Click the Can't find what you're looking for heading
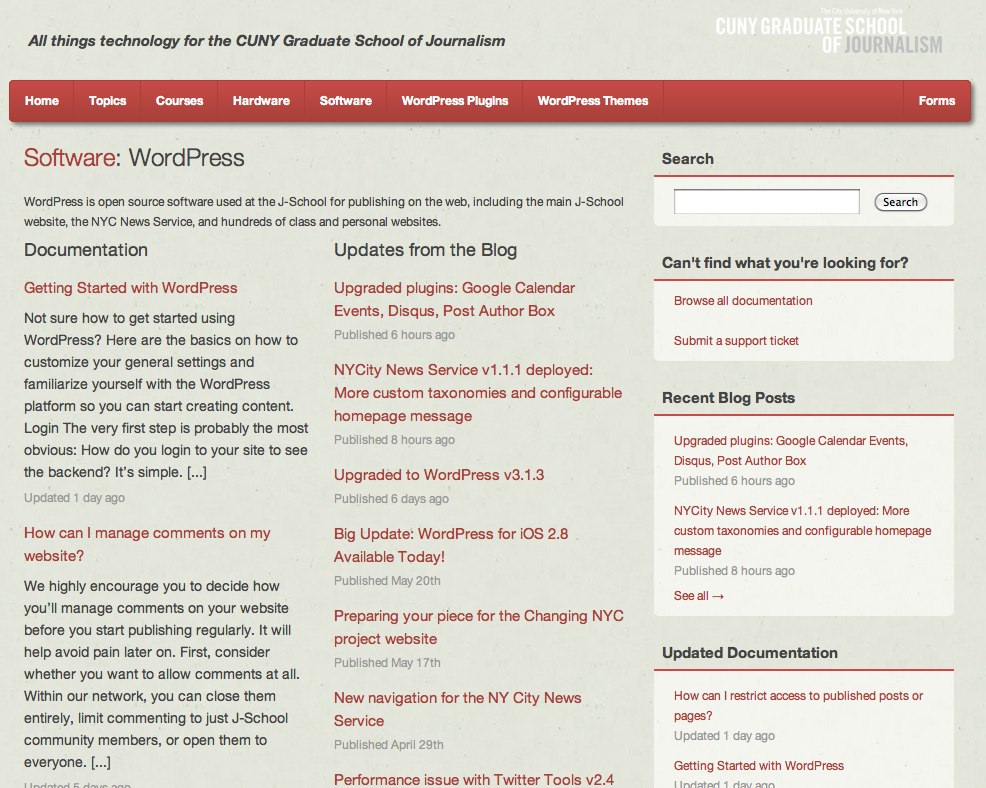 coord(785,263)
